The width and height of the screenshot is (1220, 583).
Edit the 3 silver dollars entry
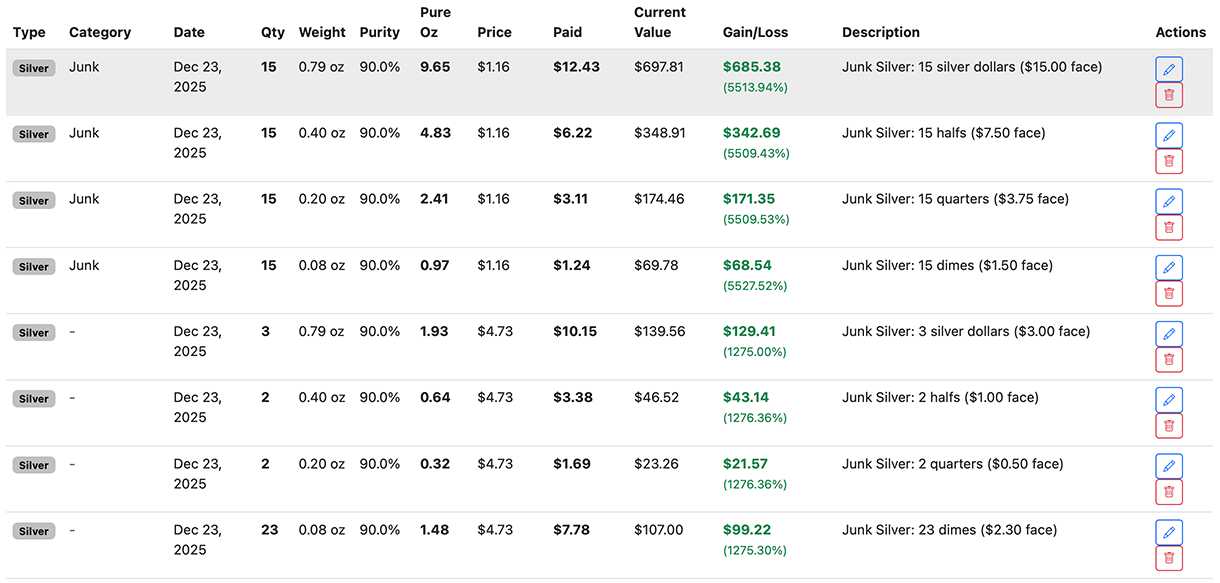pyautogui.click(x=1169, y=333)
